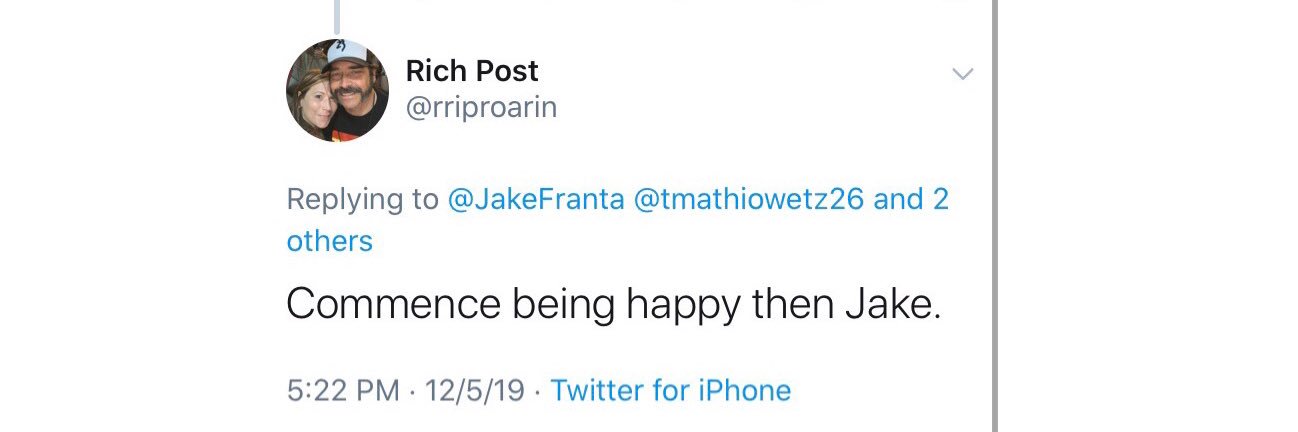Viewport: 1298px width, 432px height.
Task: Open the @tmathiowetz26 mention link
Action: (x=749, y=199)
